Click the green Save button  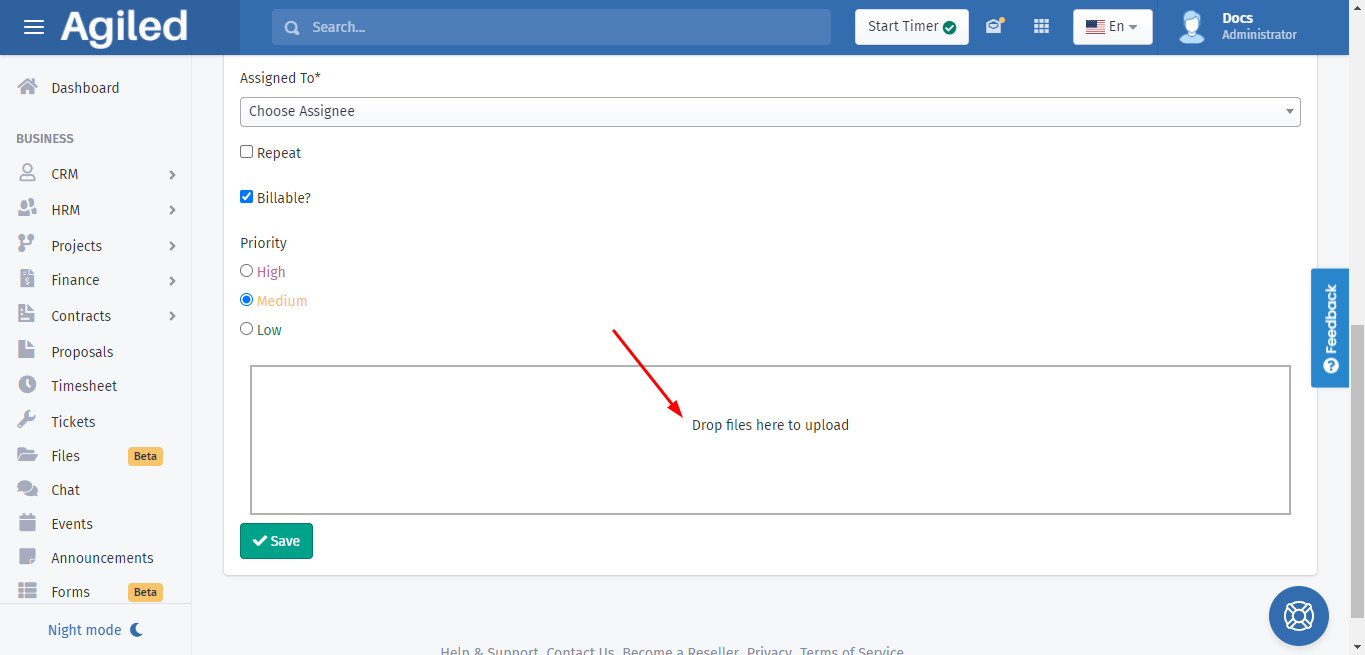coord(276,541)
